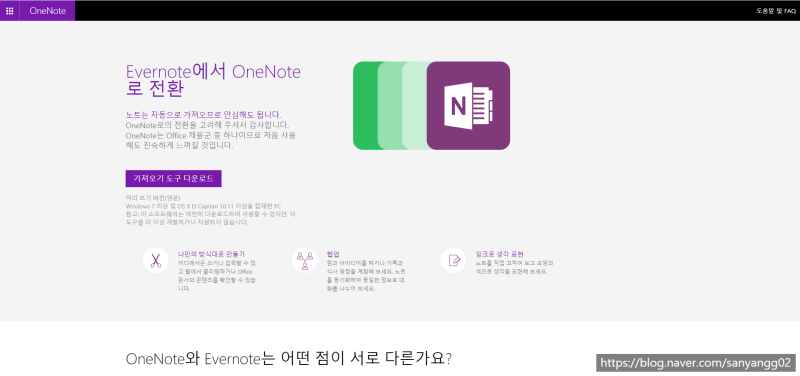The image size is (800, 376).
Task: Select the dark green Evernote card
Action: point(365,106)
